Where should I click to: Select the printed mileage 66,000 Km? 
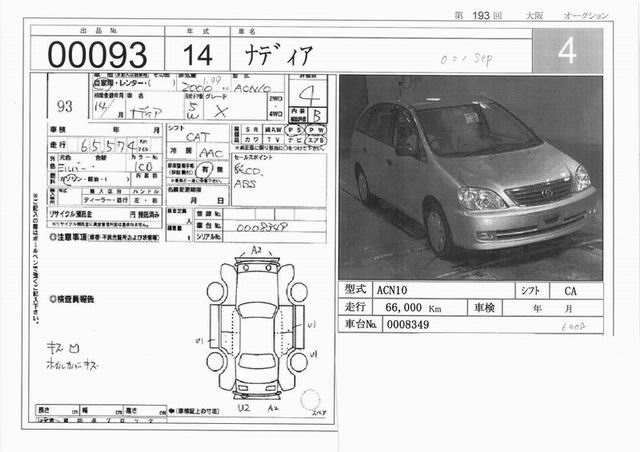(x=413, y=307)
